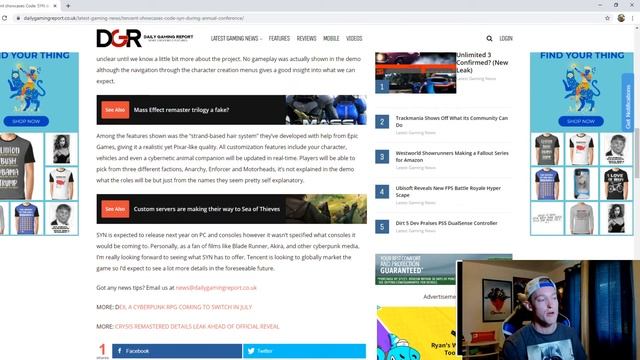Go to the Videos section
Viewport: 640px width, 360px height.
click(x=354, y=38)
